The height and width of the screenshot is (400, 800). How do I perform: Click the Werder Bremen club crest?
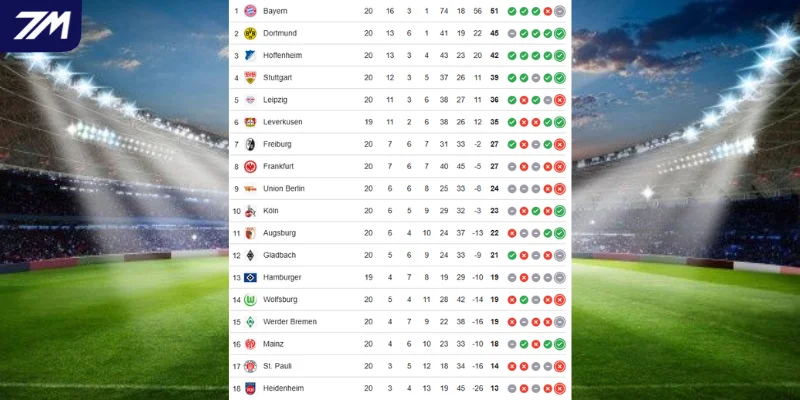250,322
